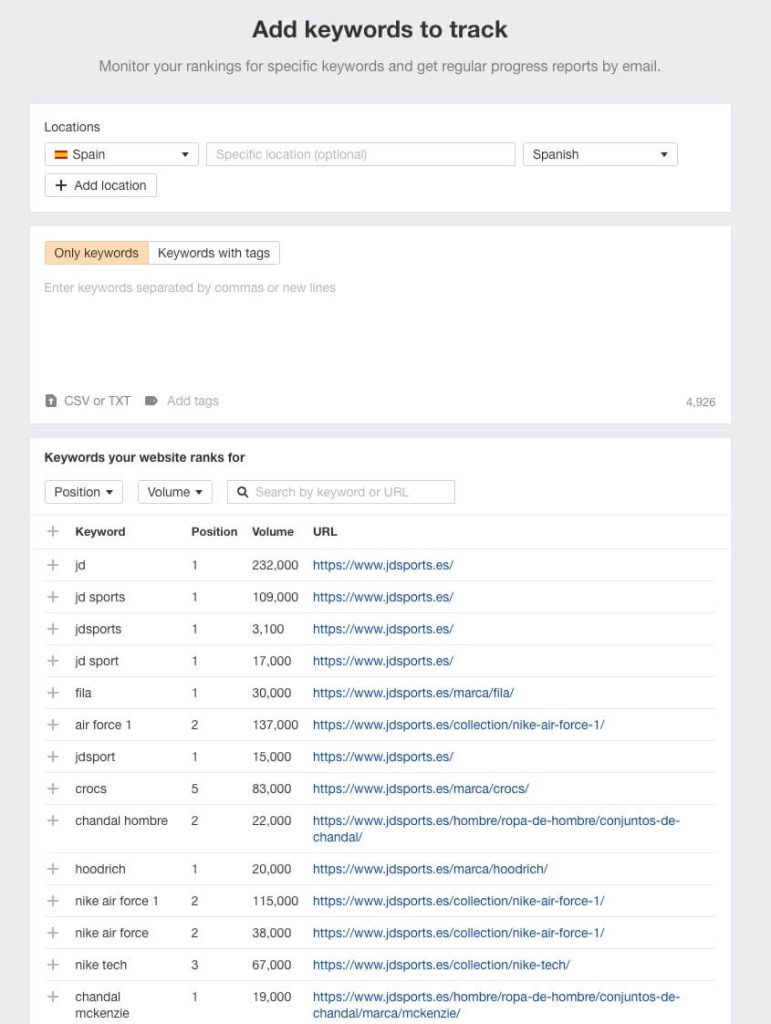Open the nike-tech collection URL link
Screen dimensions: 771x1024
[x=441, y=965]
